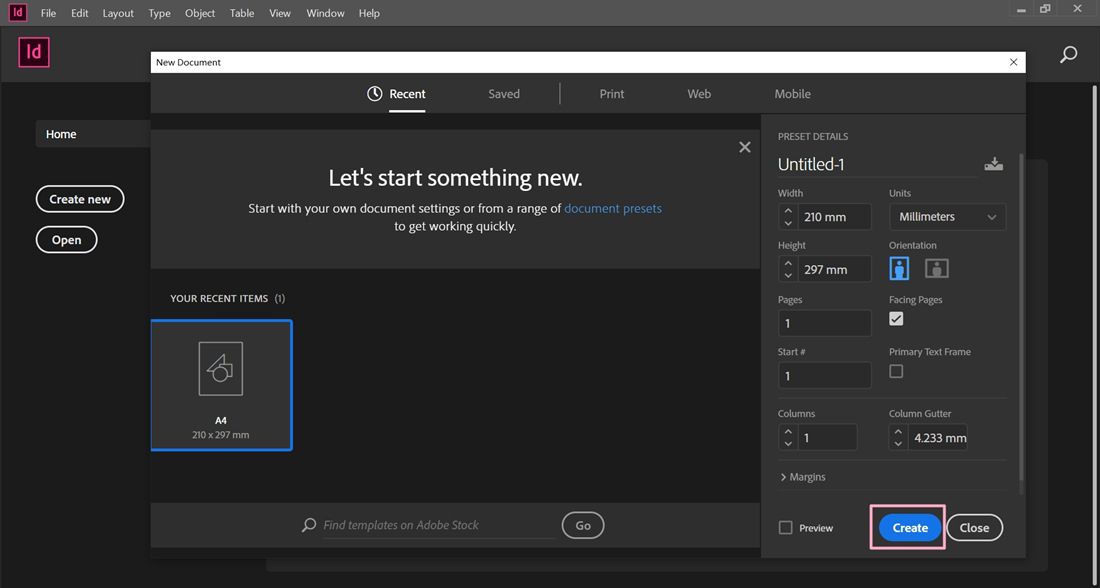Increase Width using the up stepper arrow

pos(788,211)
